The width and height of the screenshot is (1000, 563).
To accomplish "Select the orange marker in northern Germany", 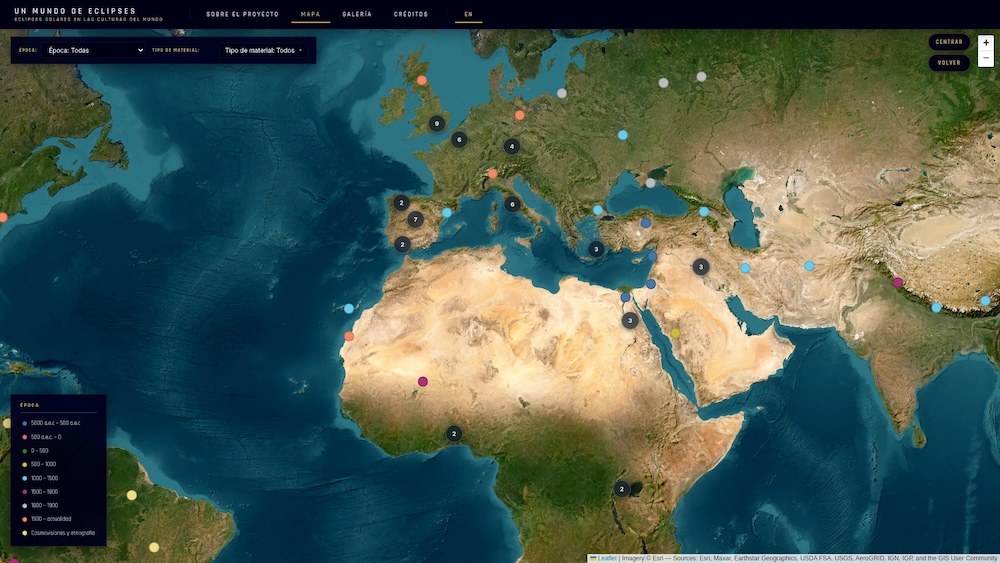I will (x=520, y=115).
